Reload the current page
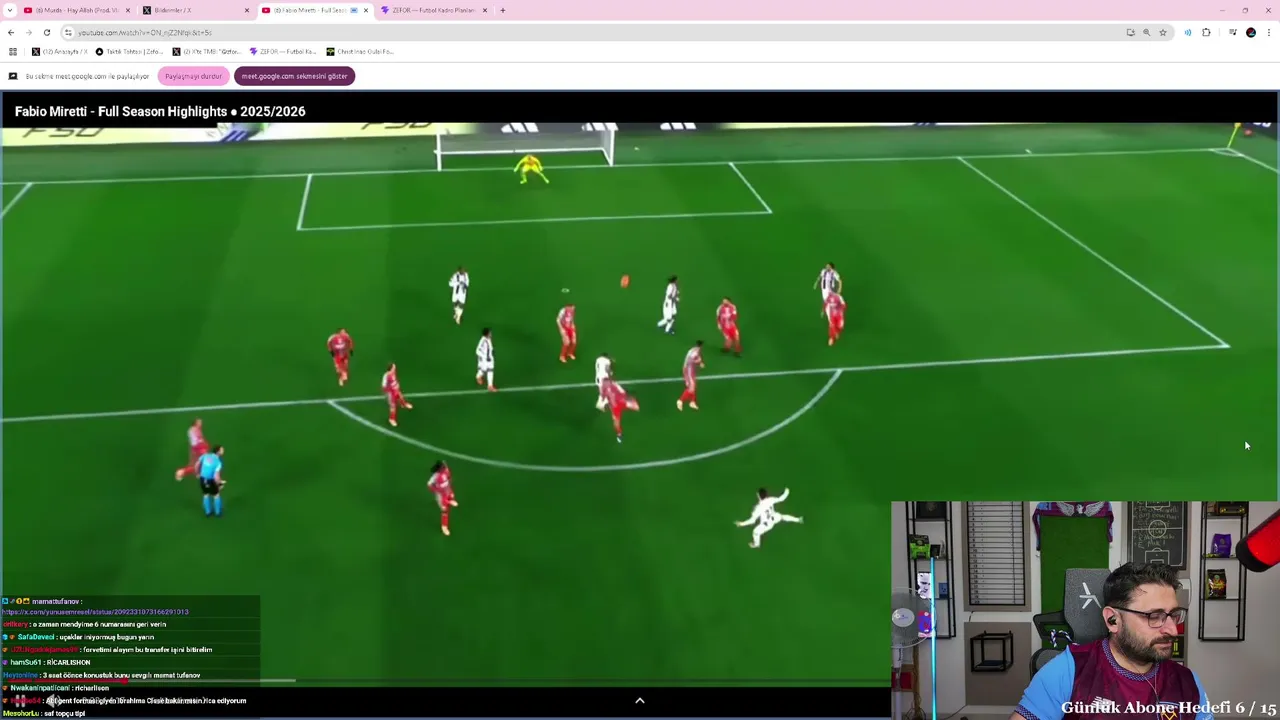This screenshot has height=720, width=1280. click(46, 32)
